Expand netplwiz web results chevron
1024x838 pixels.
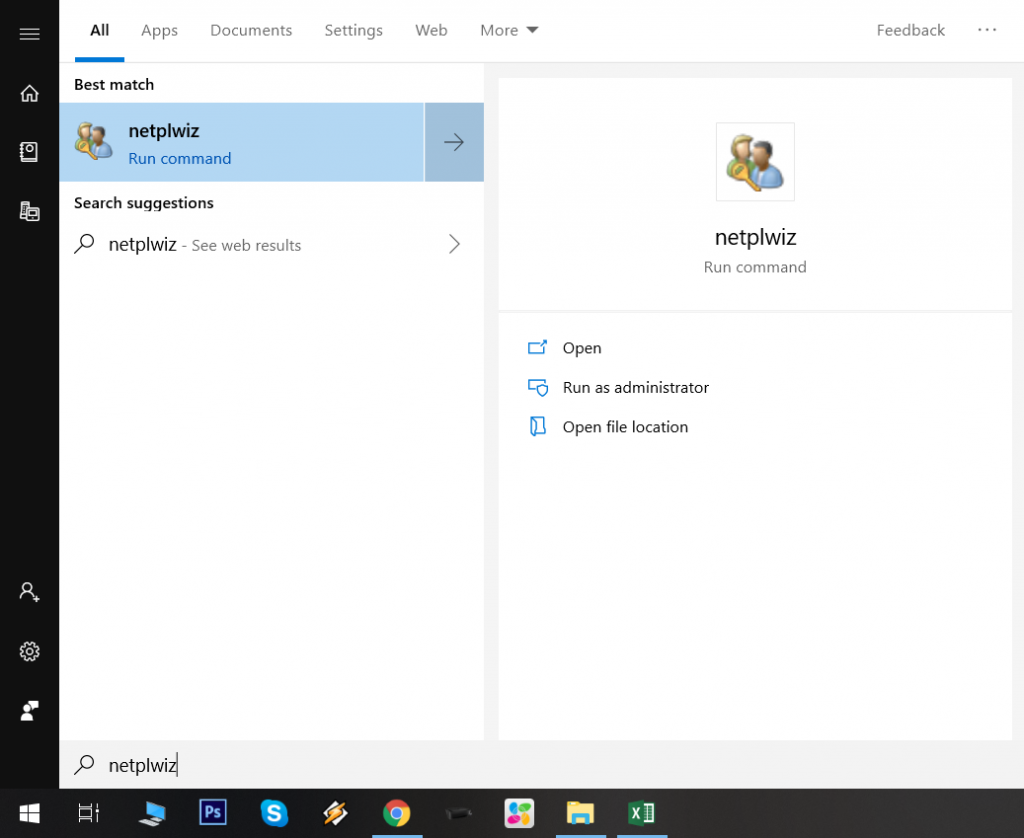(x=454, y=244)
